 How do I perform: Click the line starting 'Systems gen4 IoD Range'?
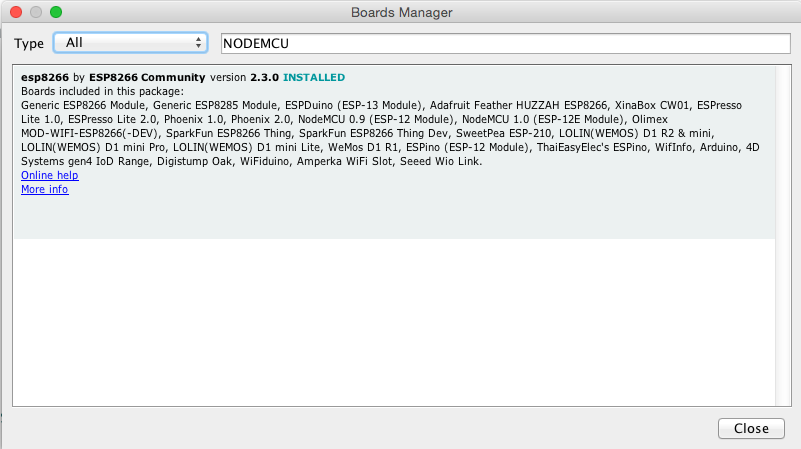[251, 161]
